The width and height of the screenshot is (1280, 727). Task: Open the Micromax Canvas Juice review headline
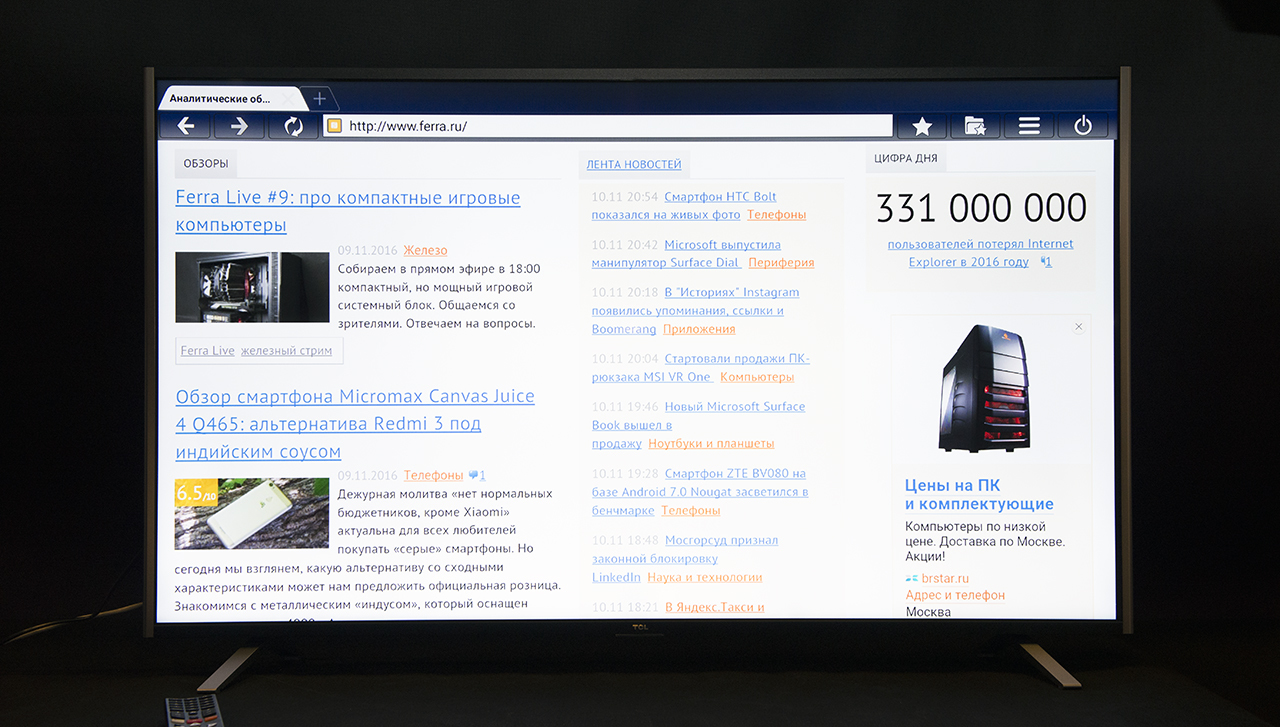point(355,424)
